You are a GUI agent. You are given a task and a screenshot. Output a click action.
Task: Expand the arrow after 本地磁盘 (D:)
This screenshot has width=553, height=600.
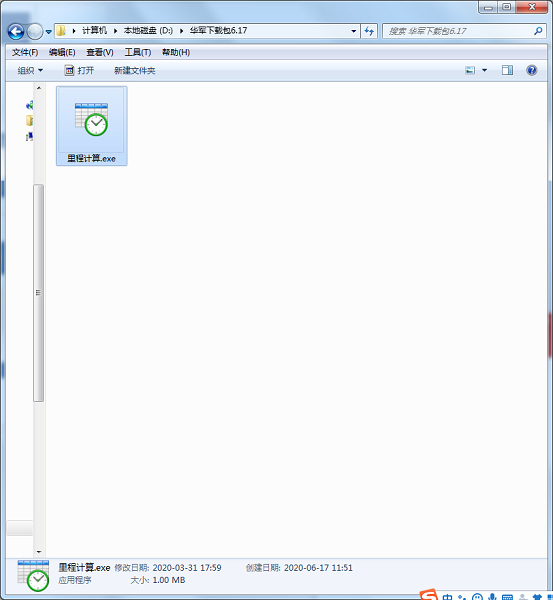(x=182, y=31)
